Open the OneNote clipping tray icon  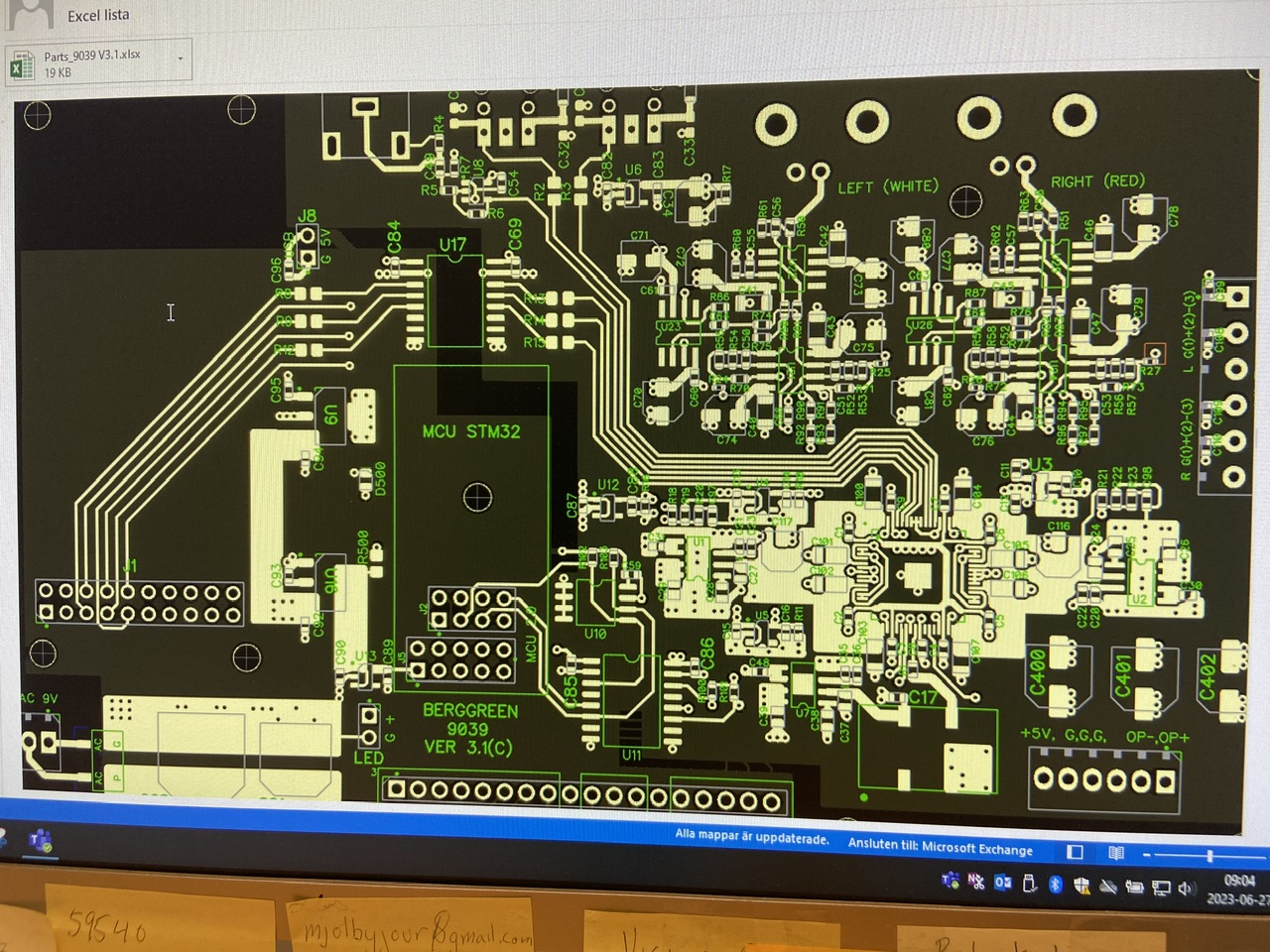pos(976,881)
